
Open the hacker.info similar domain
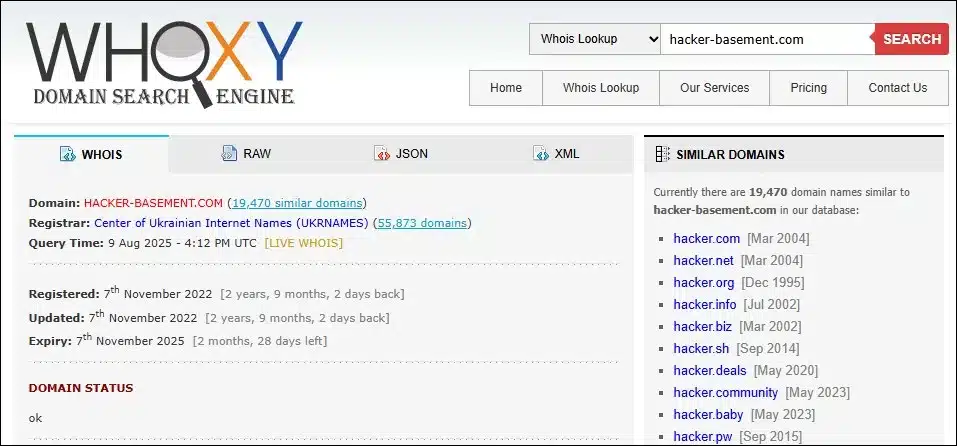point(705,304)
